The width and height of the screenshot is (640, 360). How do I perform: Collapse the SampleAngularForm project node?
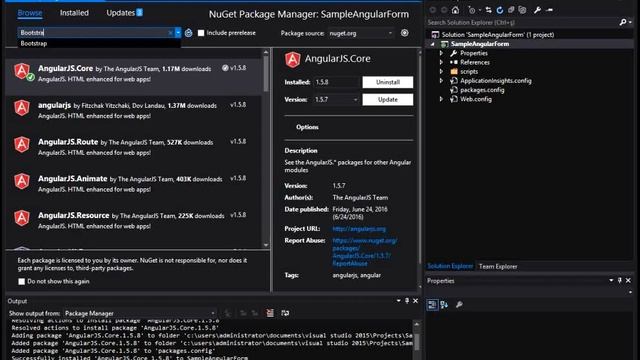coord(432,44)
